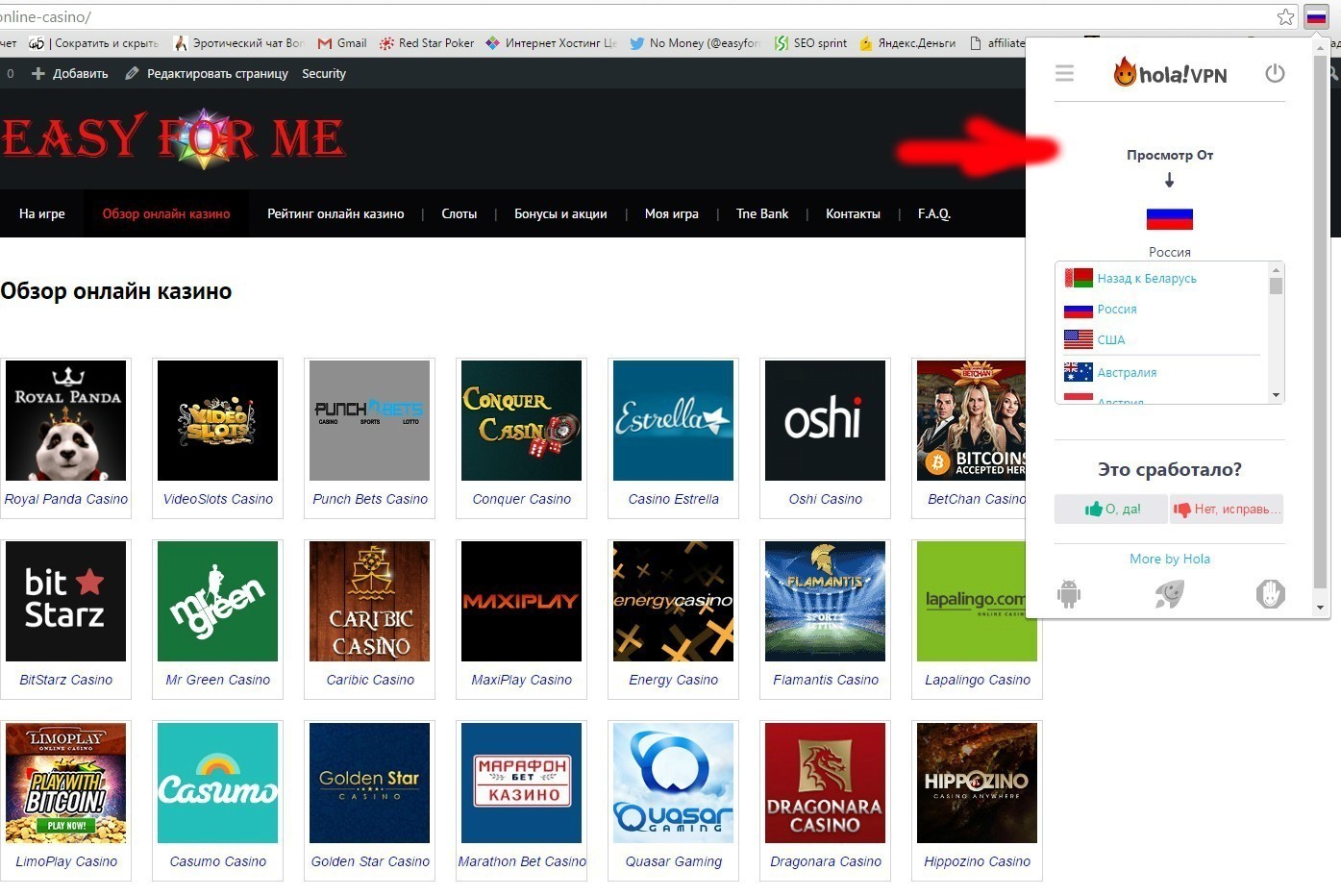Open the Контакты menu item
Viewport: 1341px width, 896px height.
click(853, 213)
